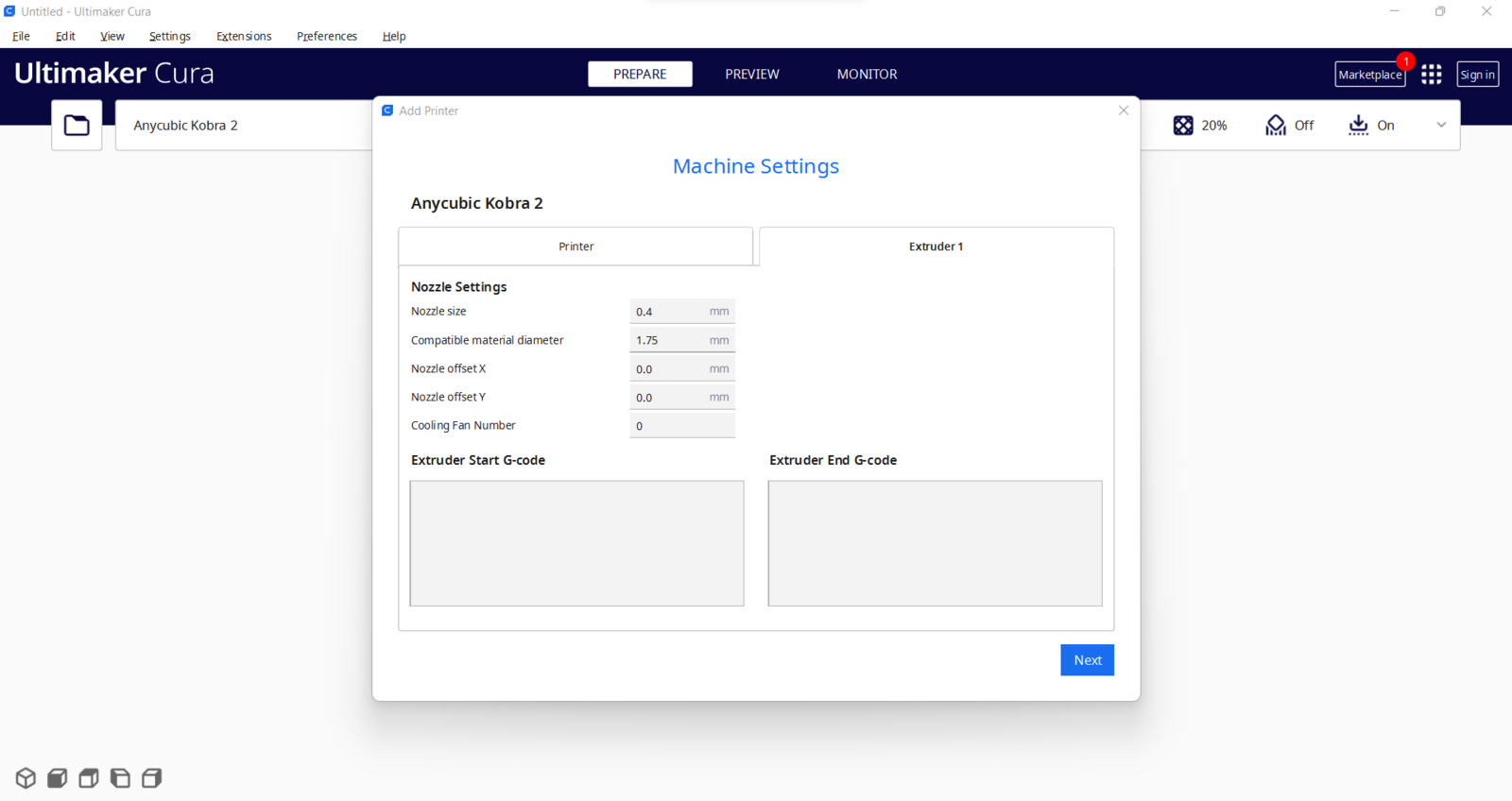Open the Extensions menu

244,36
